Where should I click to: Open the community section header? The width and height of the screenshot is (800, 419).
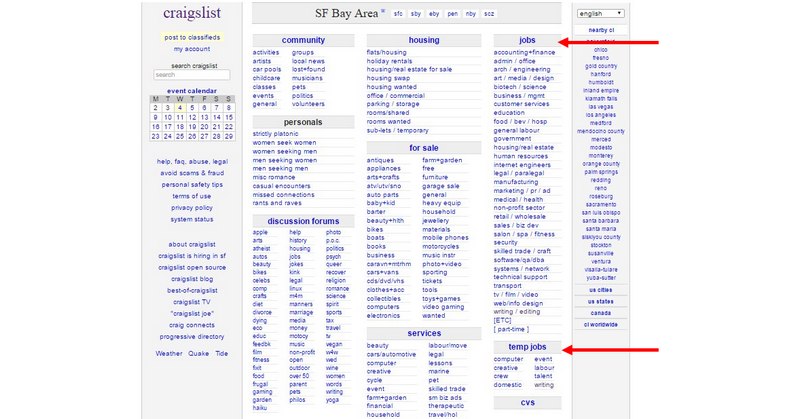point(303,40)
